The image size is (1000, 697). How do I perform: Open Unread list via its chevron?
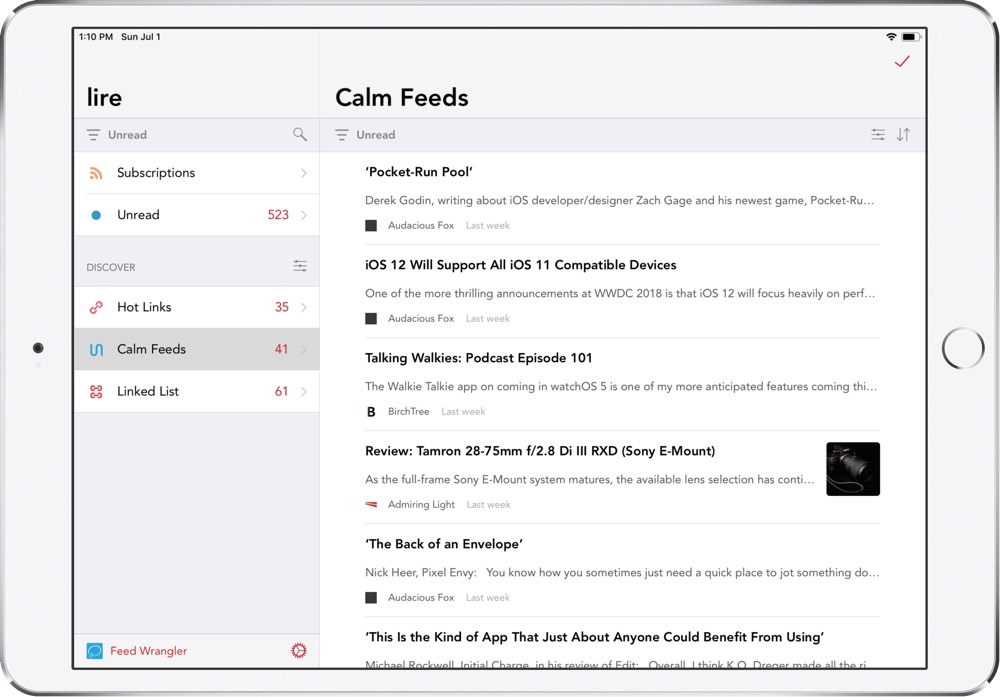304,215
